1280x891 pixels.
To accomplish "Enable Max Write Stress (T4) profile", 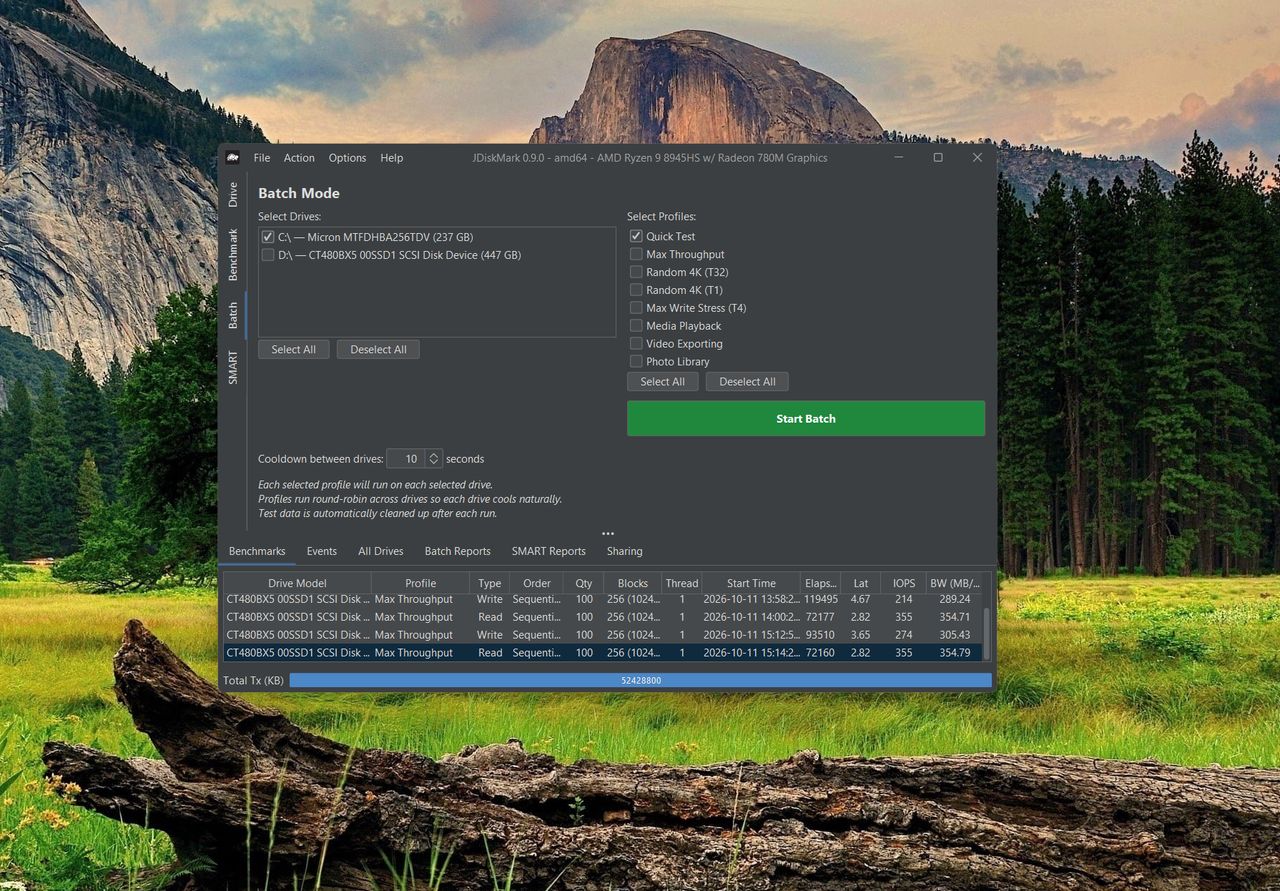I will 636,308.
